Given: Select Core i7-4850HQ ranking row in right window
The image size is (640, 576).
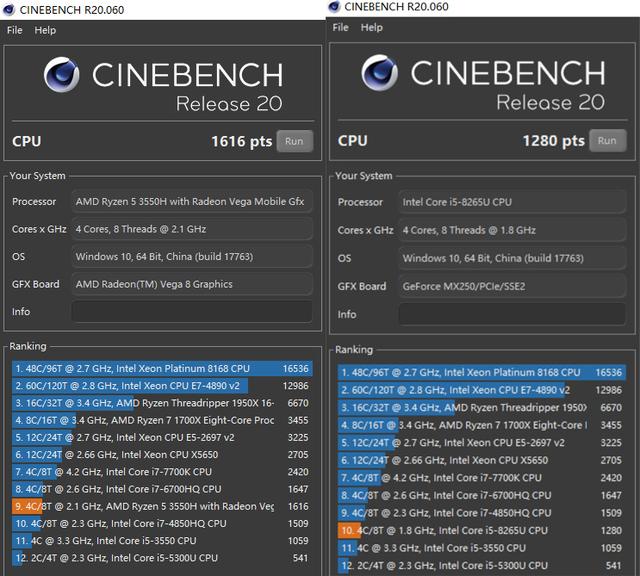Looking at the screenshot, I should (482, 513).
